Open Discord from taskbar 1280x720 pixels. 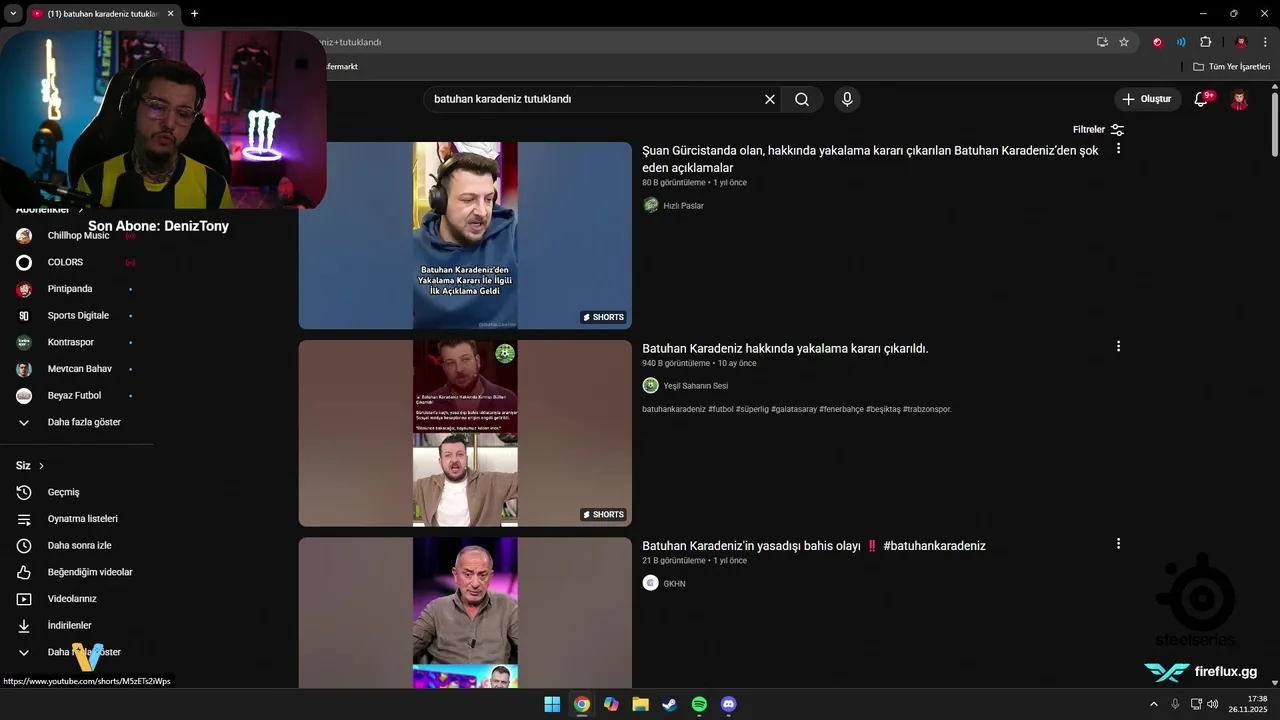pos(728,704)
